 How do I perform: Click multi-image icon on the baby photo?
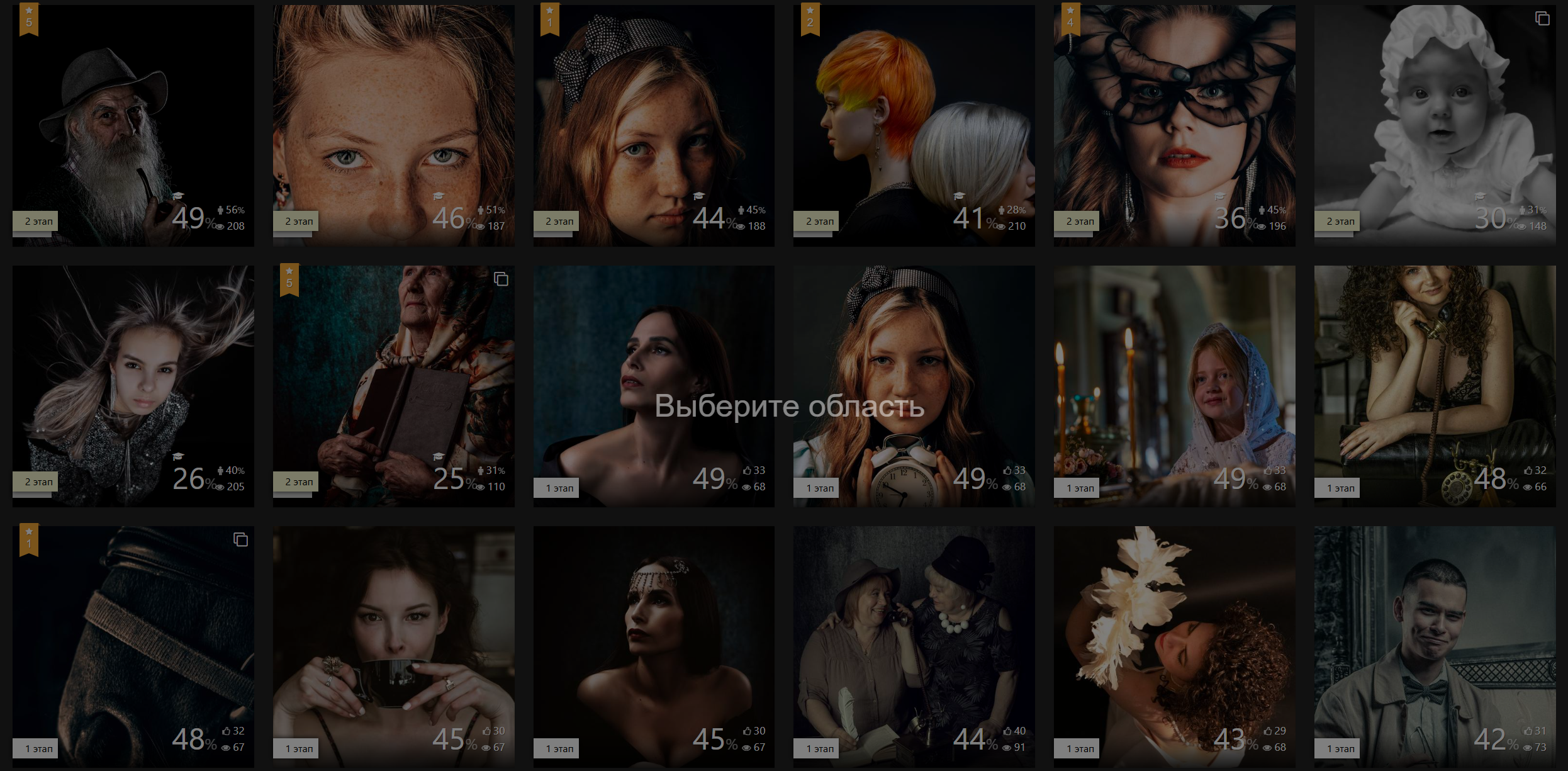click(x=1542, y=19)
